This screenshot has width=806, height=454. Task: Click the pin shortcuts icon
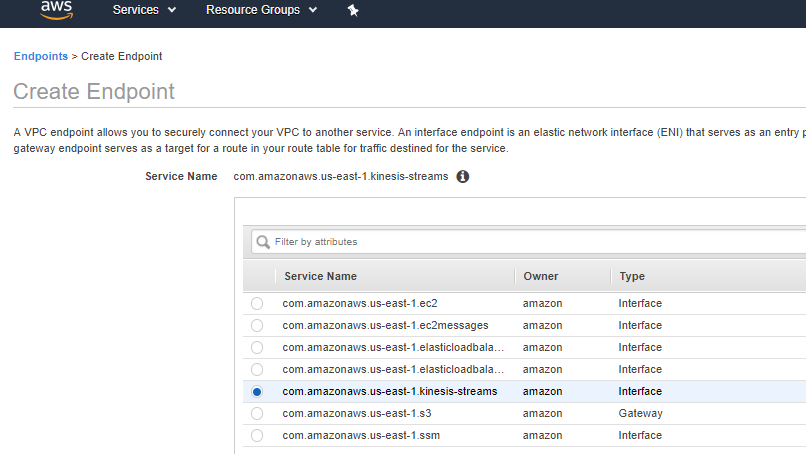click(352, 10)
